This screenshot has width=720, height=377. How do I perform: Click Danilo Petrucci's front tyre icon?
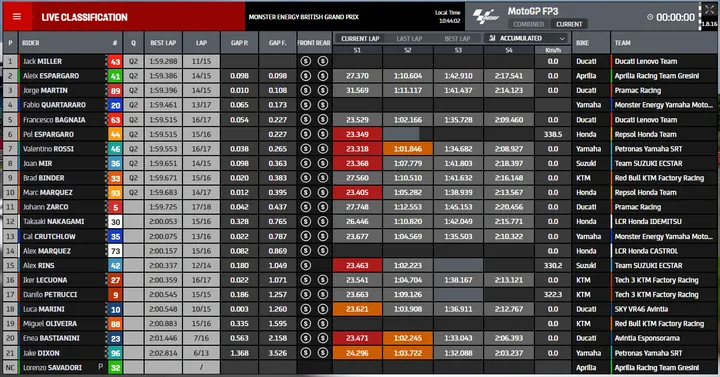[305, 294]
